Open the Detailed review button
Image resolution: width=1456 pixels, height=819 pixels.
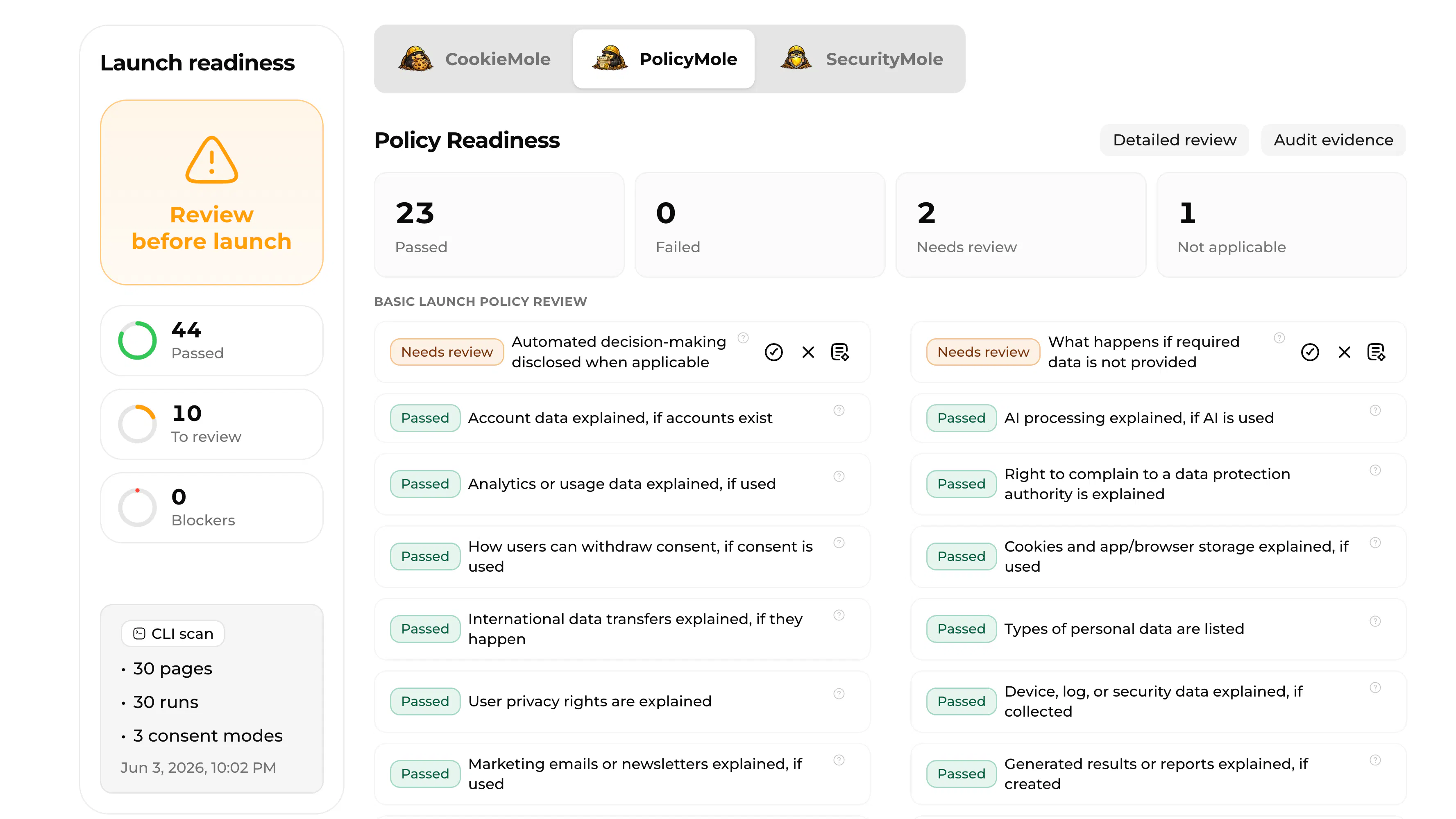(1174, 140)
